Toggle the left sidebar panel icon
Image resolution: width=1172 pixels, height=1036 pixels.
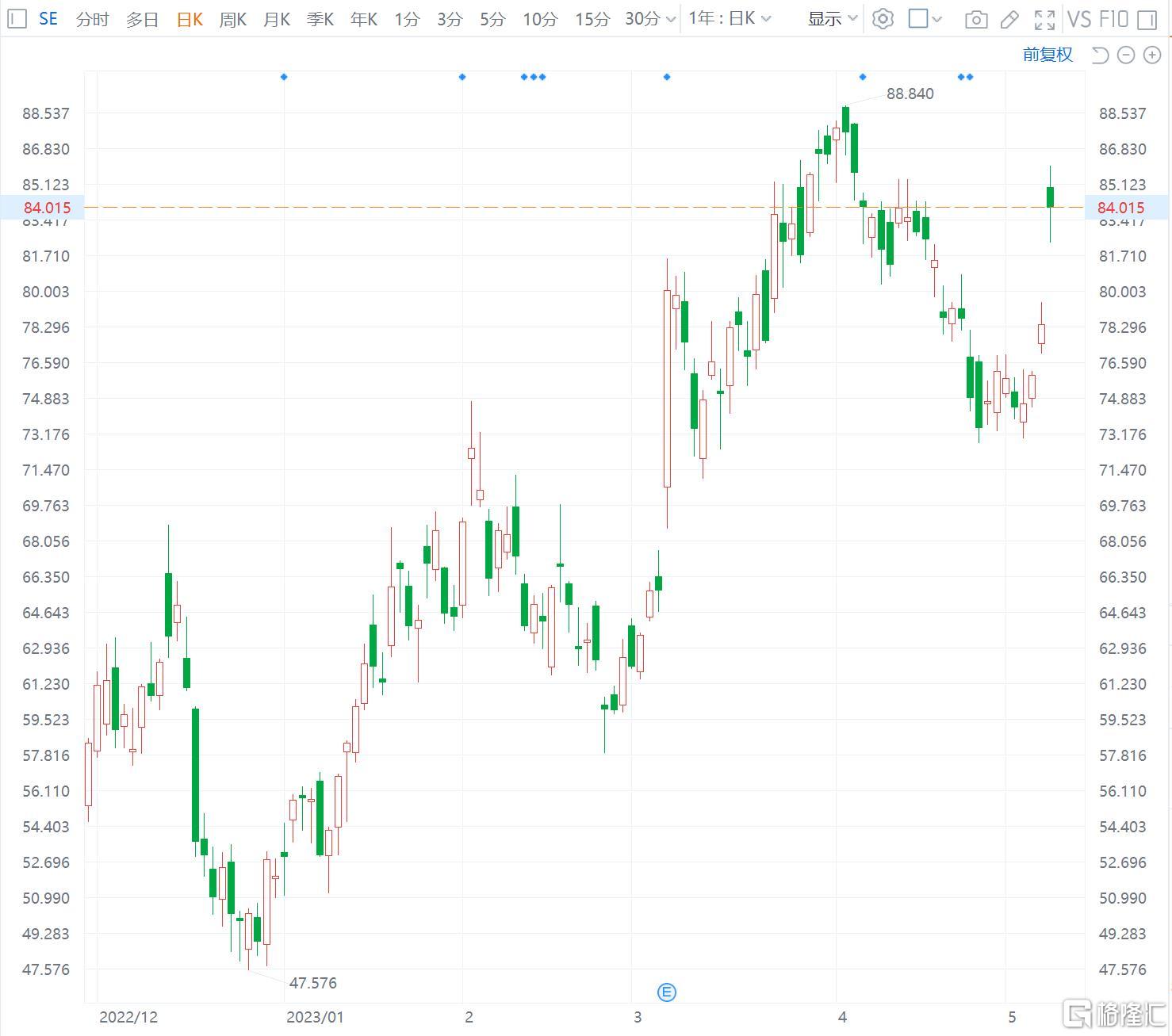click(17, 18)
